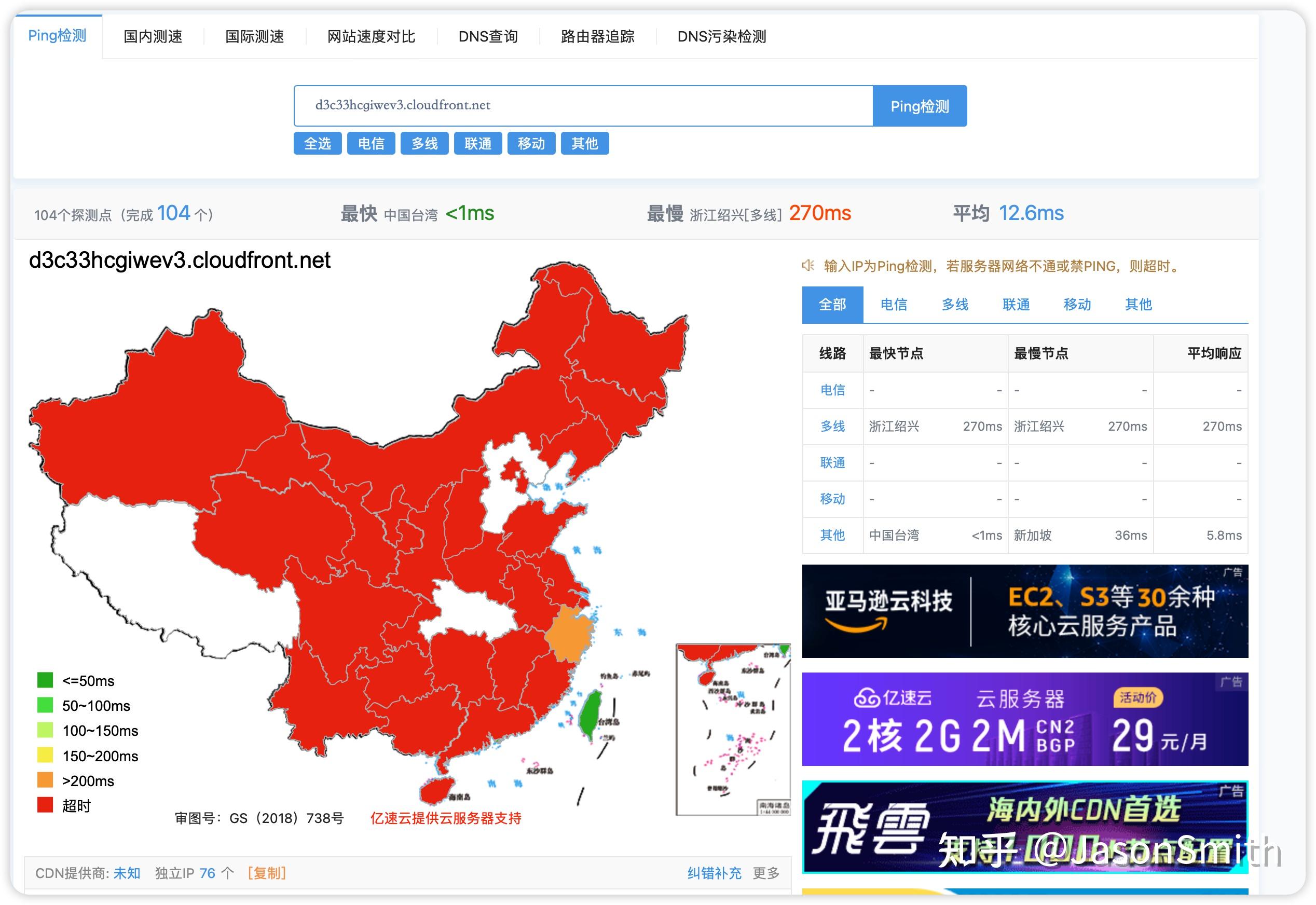Select the 移动 tab above the results table

tap(1077, 305)
